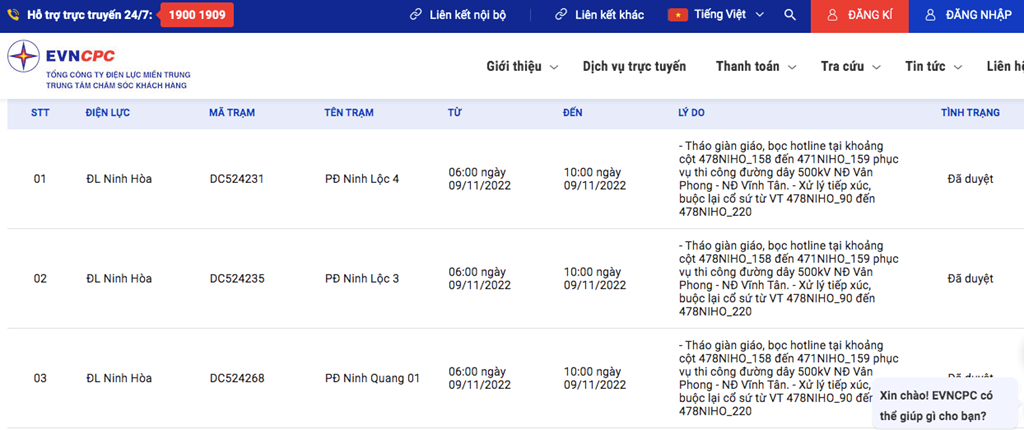Click the user icon on ĐĂNG NHẬP
Image resolution: width=1024 pixels, height=430 pixels.
[930, 16]
